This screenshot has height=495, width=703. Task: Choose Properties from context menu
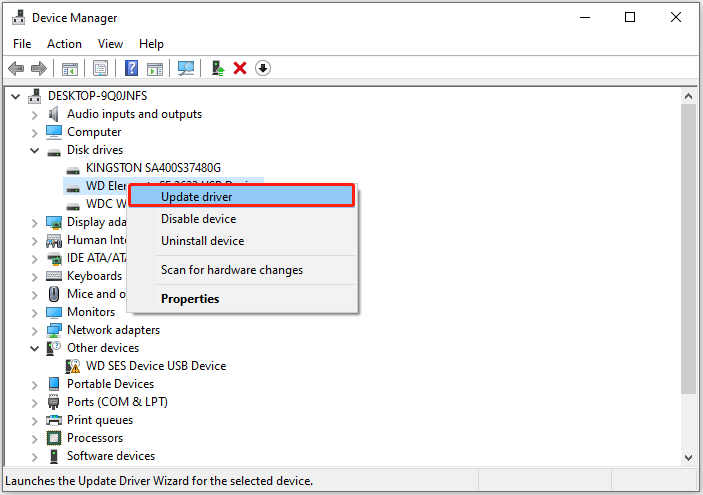242,299
